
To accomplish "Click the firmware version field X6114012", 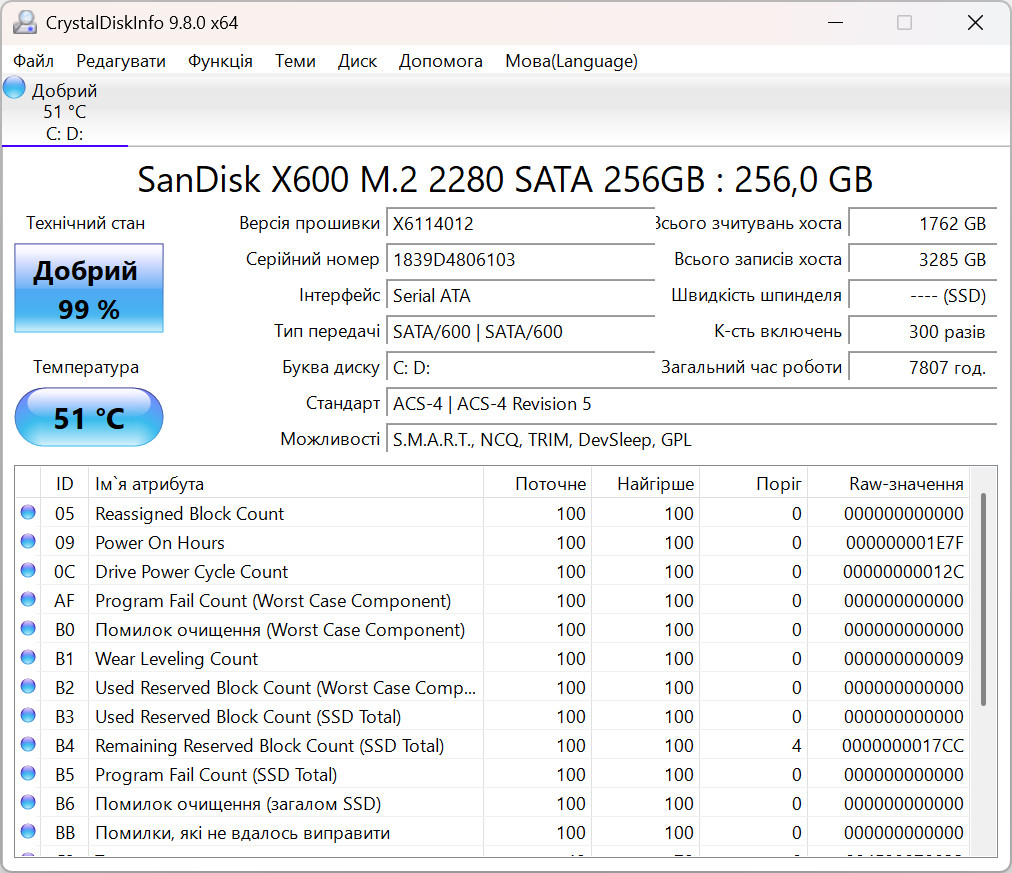I will [520, 224].
